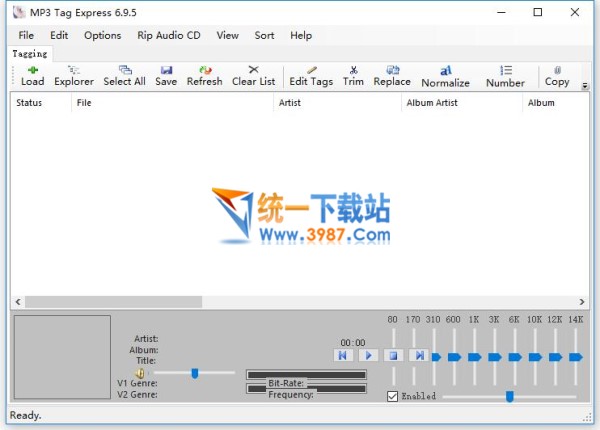The image size is (600, 430).
Task: Click the volume speaker icon
Action: [x=140, y=373]
